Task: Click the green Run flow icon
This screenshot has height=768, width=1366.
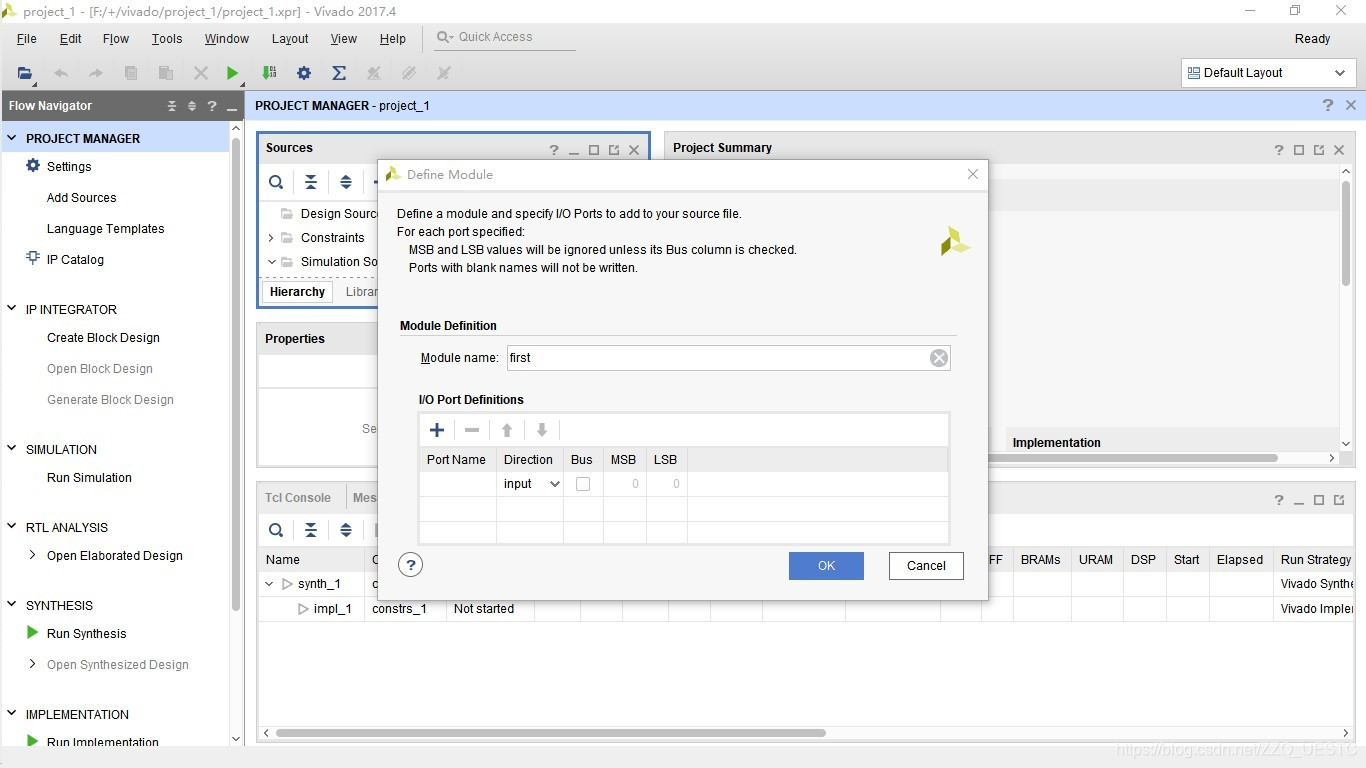Action: pos(232,73)
